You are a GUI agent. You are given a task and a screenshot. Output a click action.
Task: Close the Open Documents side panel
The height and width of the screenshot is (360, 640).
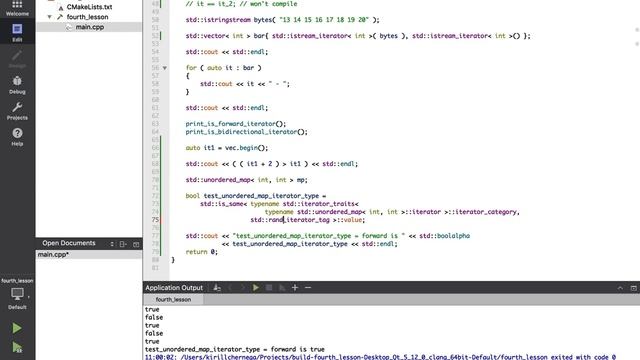tap(136, 244)
